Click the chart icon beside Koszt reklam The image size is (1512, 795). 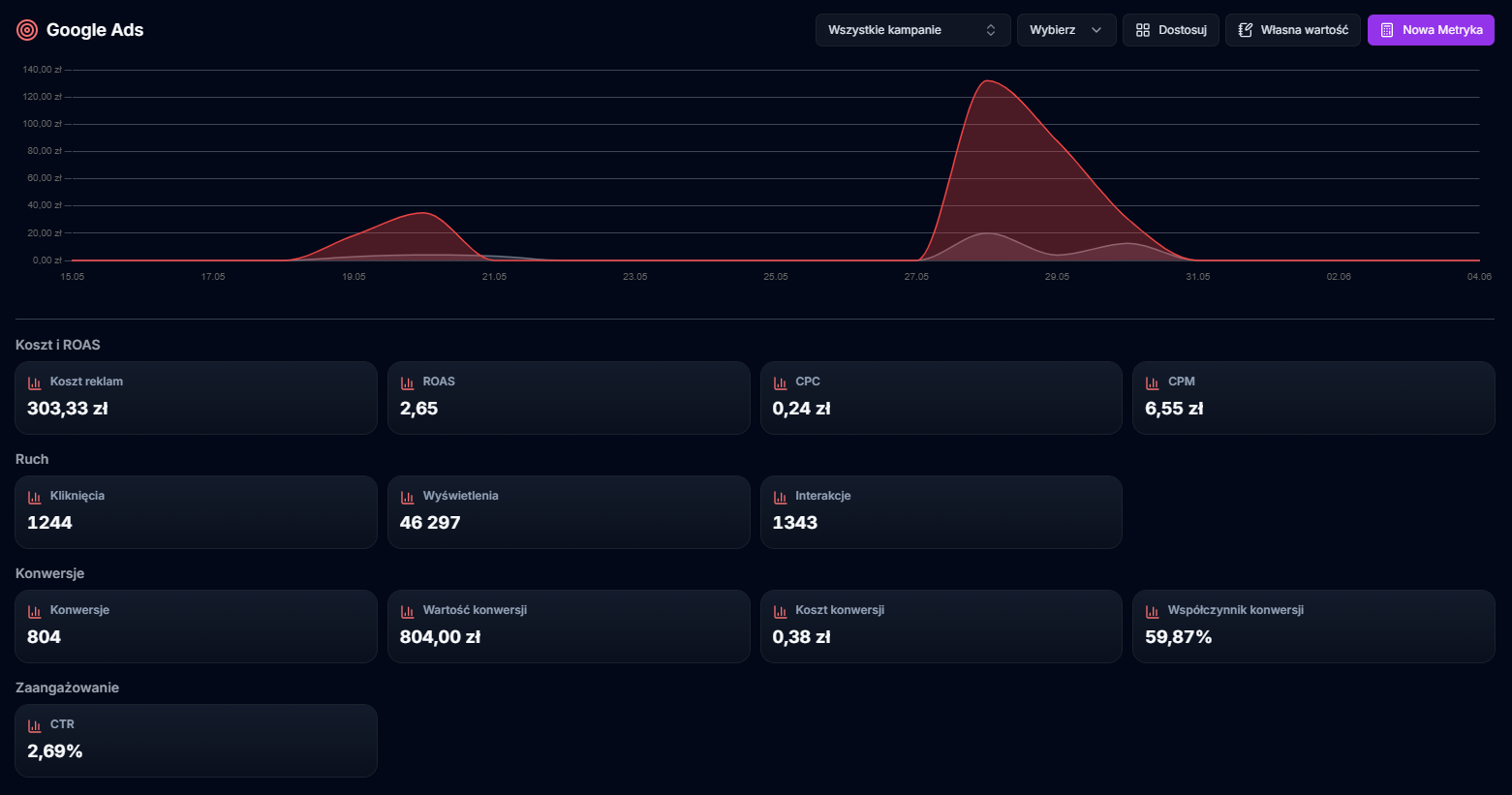pyautogui.click(x=35, y=382)
